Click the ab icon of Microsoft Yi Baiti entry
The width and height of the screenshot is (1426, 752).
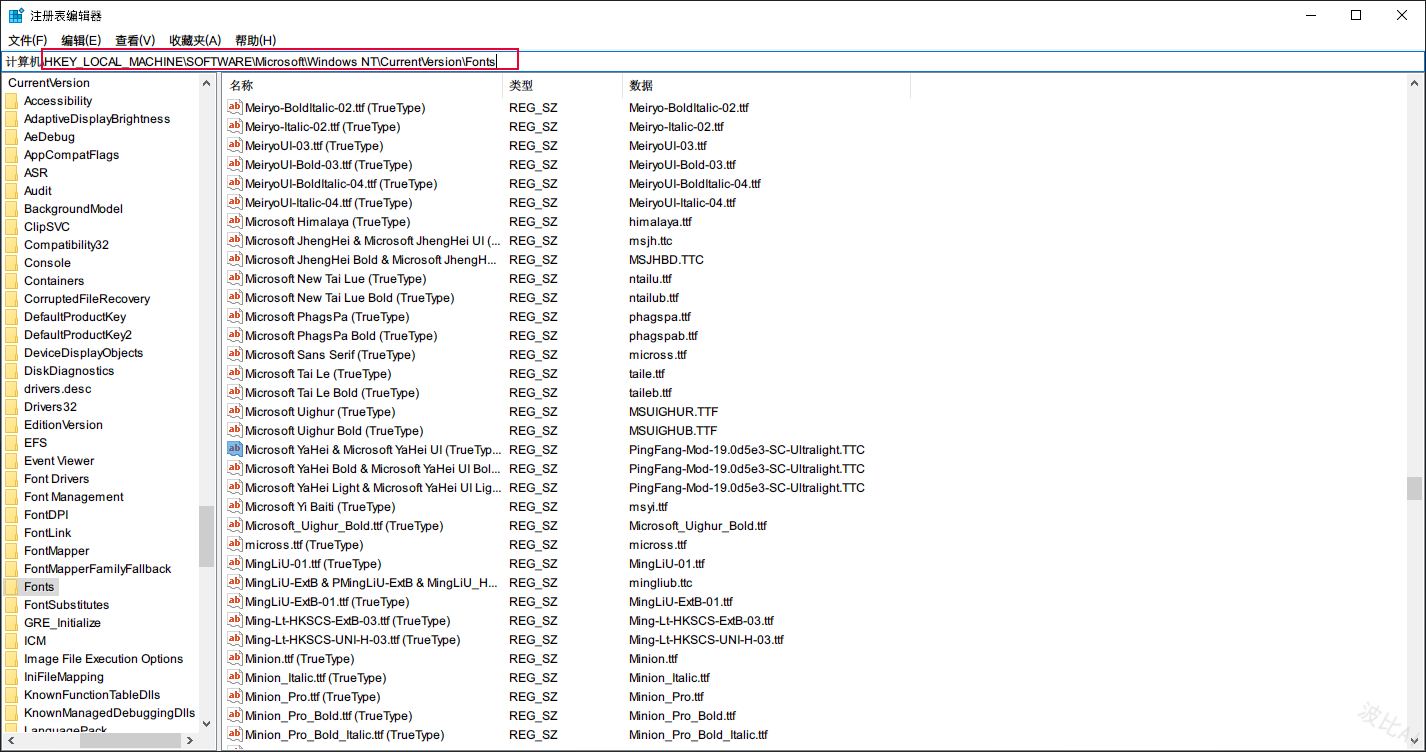(x=235, y=506)
